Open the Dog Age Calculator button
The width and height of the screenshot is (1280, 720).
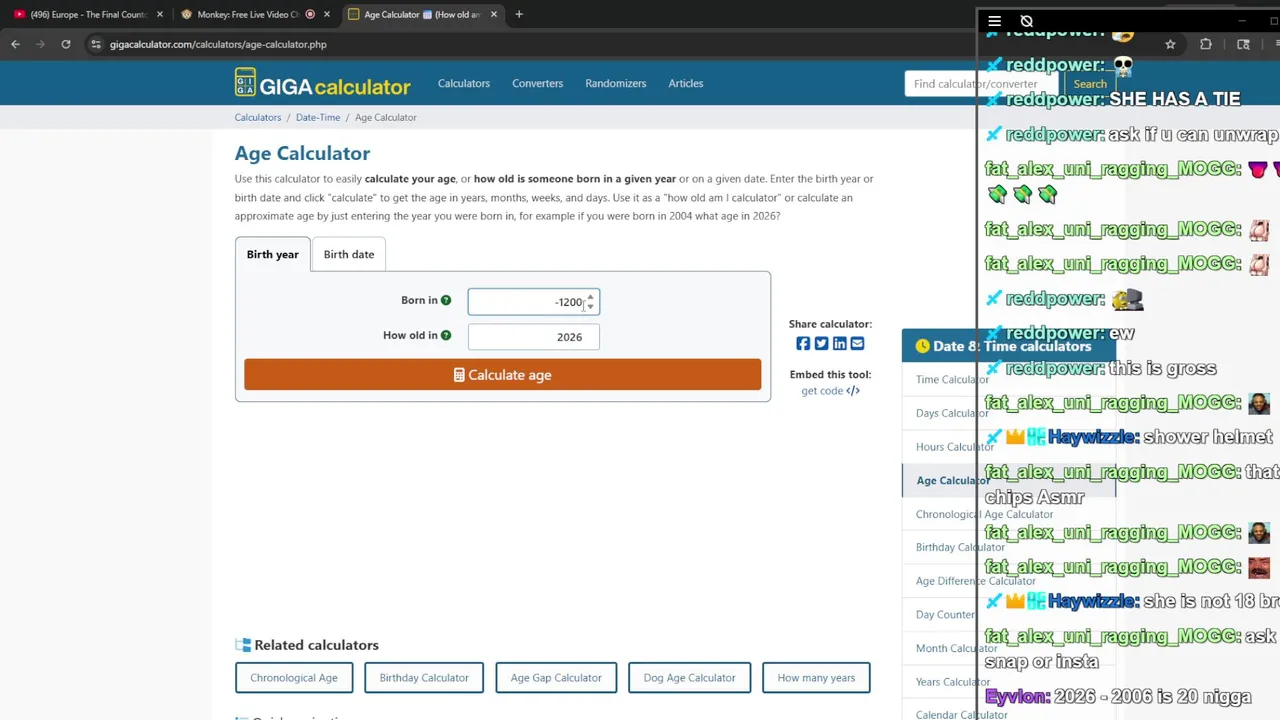click(689, 678)
